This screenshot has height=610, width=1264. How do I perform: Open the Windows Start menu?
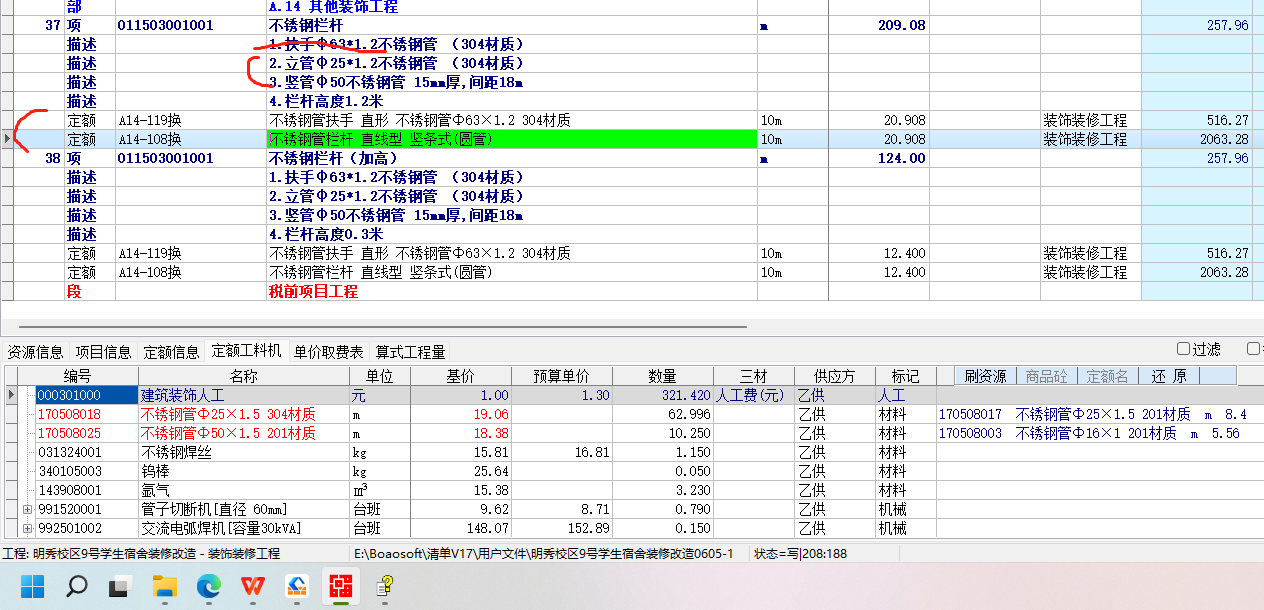[32, 587]
